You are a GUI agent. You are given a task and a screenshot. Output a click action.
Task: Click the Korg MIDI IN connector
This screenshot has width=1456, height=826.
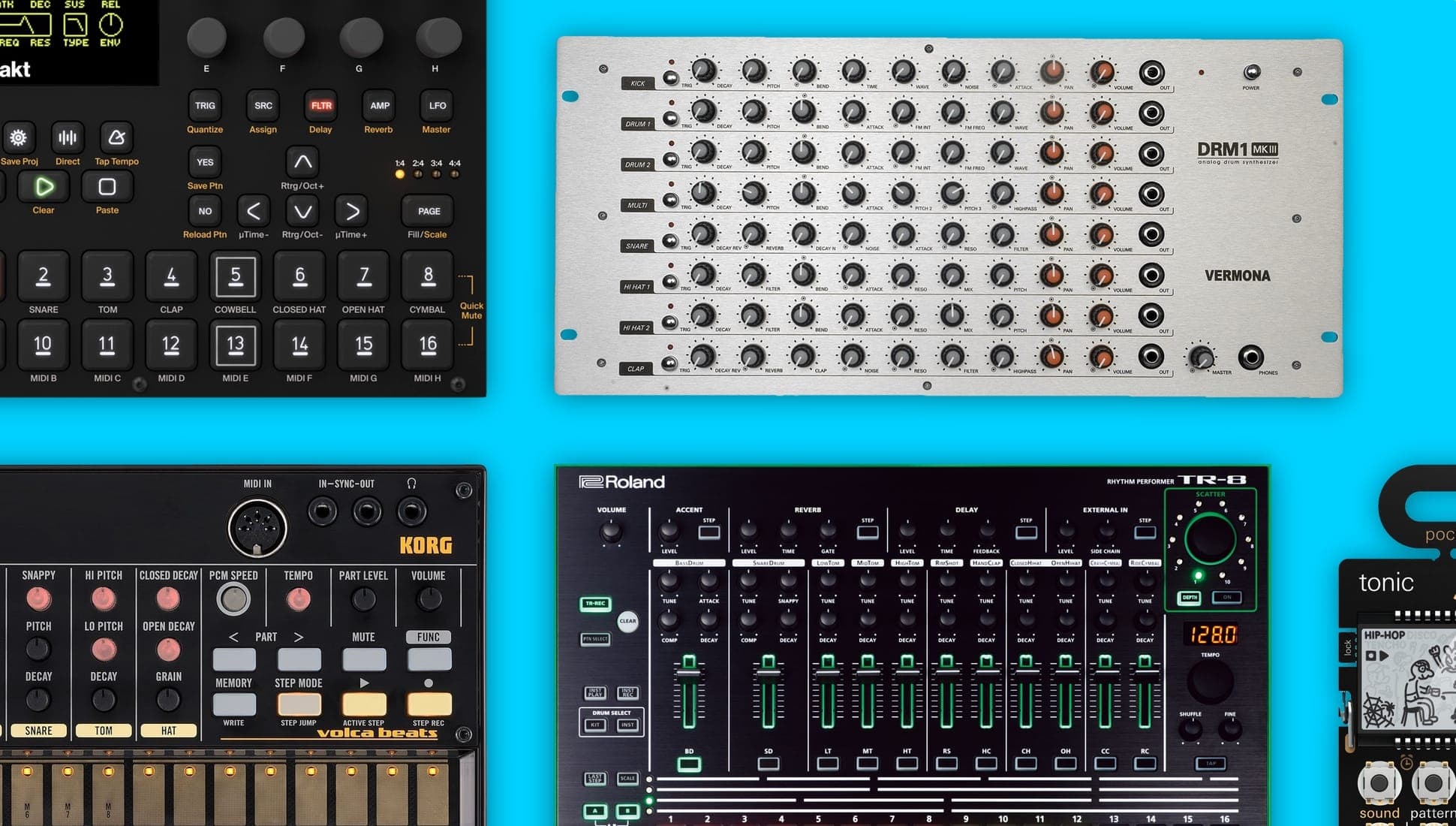coord(257,527)
